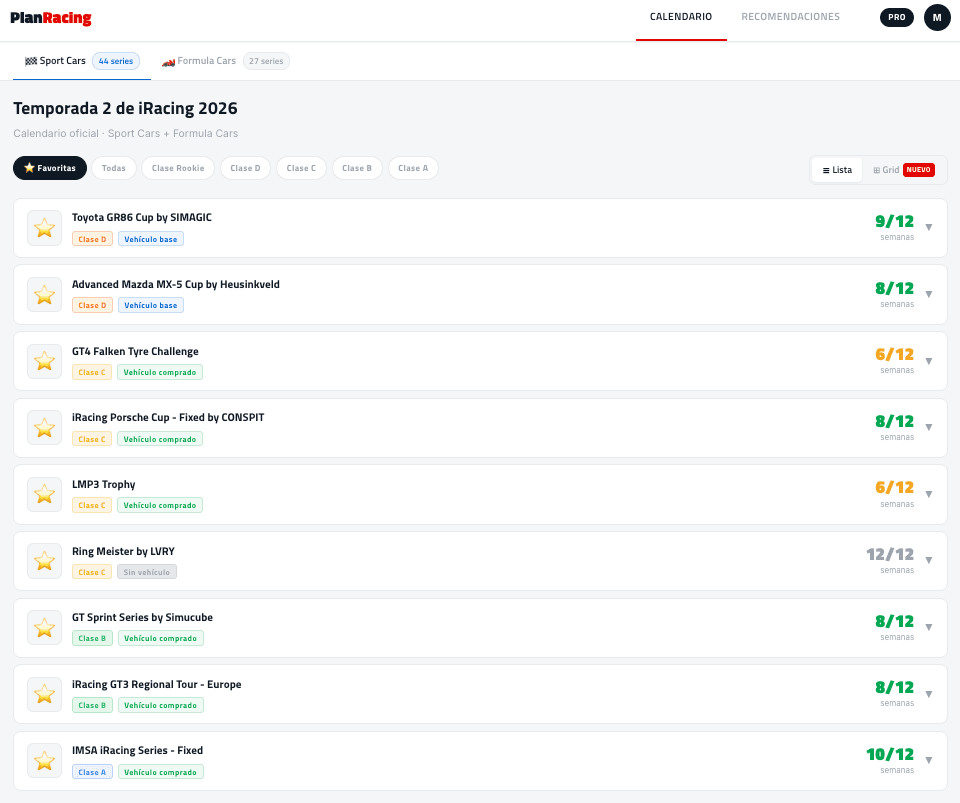The image size is (960, 803).
Task: Click the PlanRacing logo
Action: pos(51,18)
